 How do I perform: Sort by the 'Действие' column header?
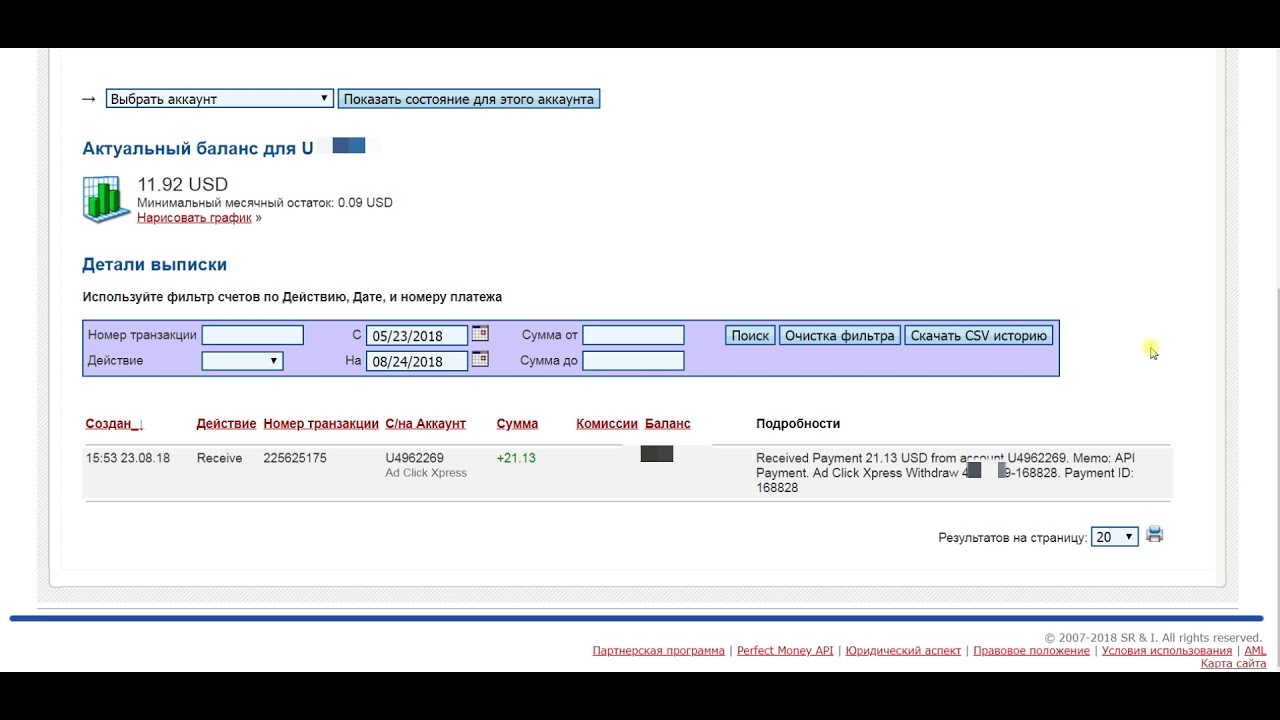click(226, 424)
